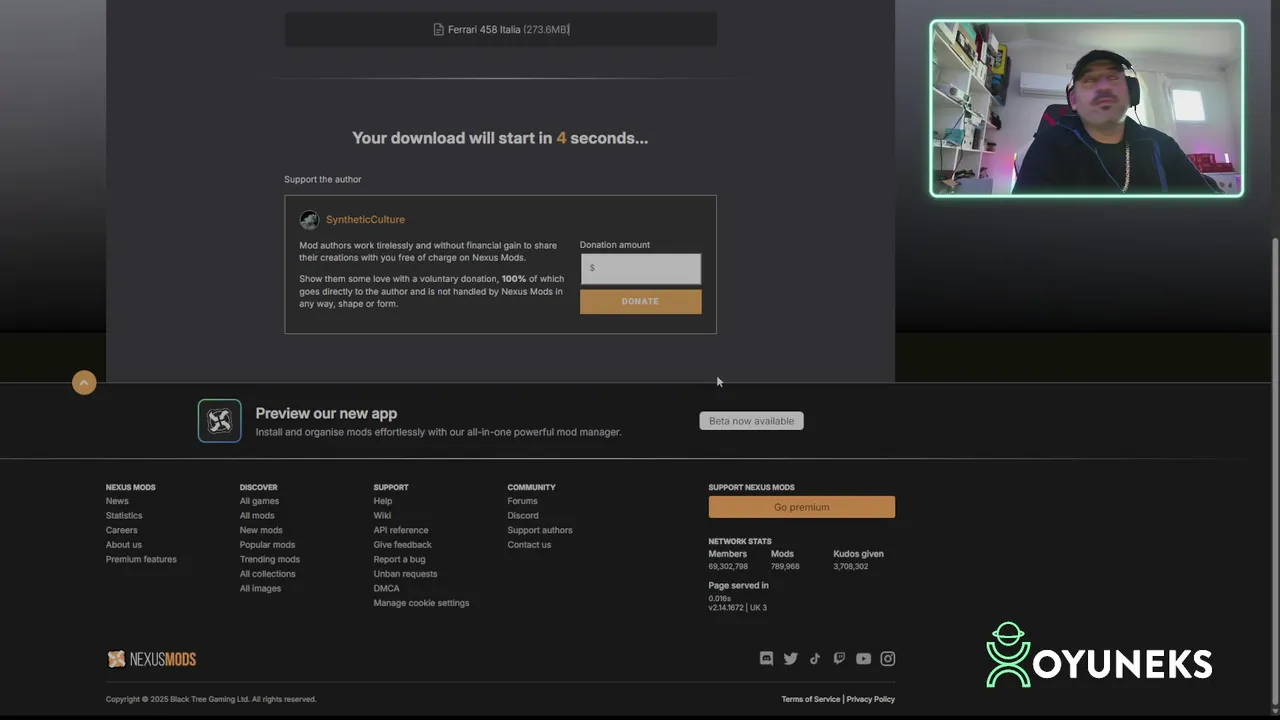Open the Statistics footer link
This screenshot has height=720, width=1280.
pos(124,516)
